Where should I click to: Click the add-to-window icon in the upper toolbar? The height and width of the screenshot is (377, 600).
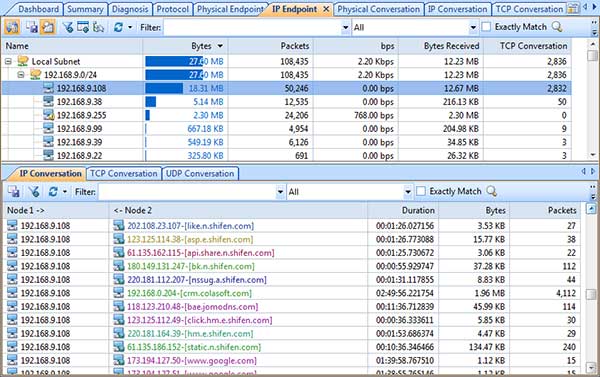click(x=83, y=27)
